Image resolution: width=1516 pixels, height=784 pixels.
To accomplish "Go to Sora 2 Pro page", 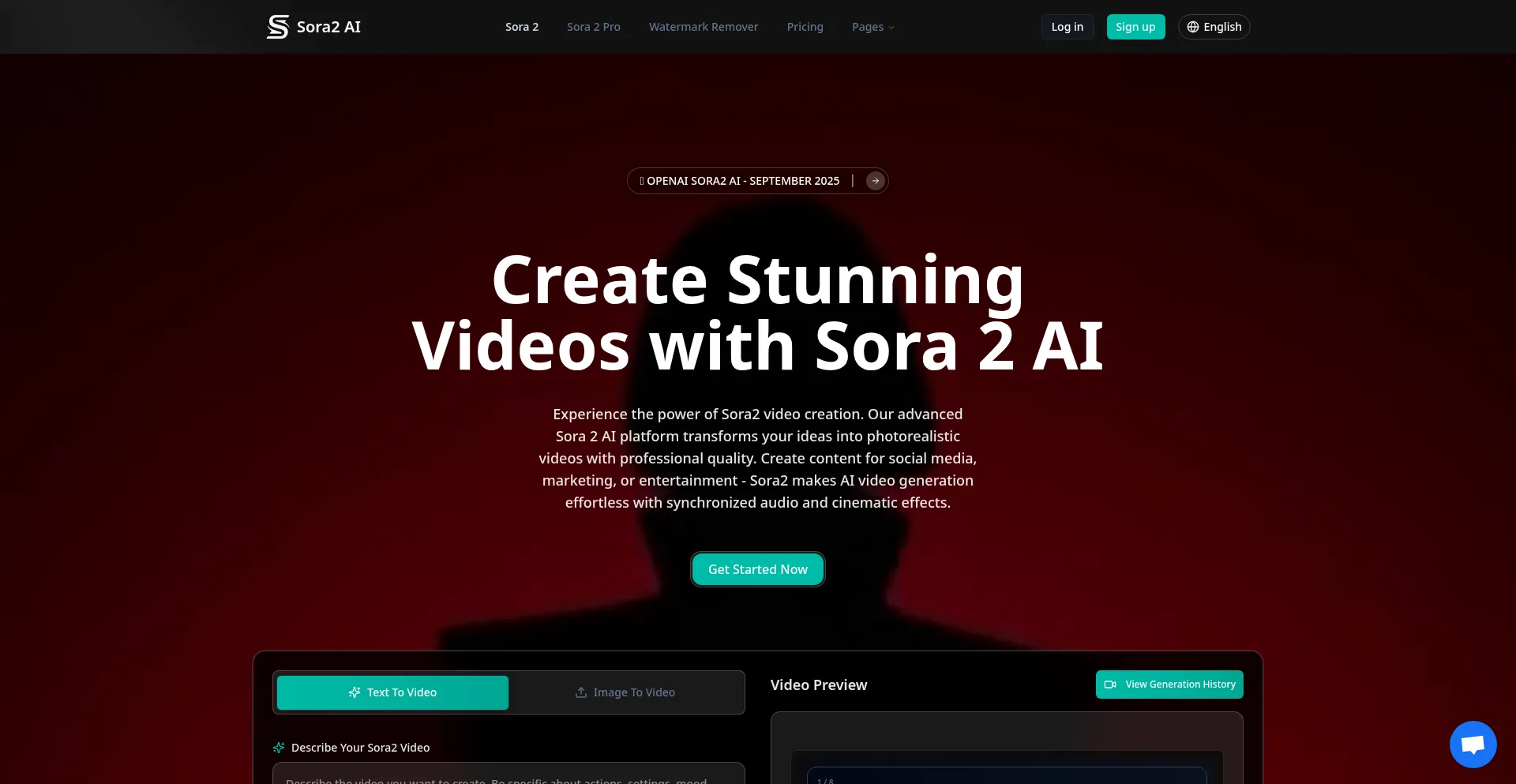I will coord(594,27).
